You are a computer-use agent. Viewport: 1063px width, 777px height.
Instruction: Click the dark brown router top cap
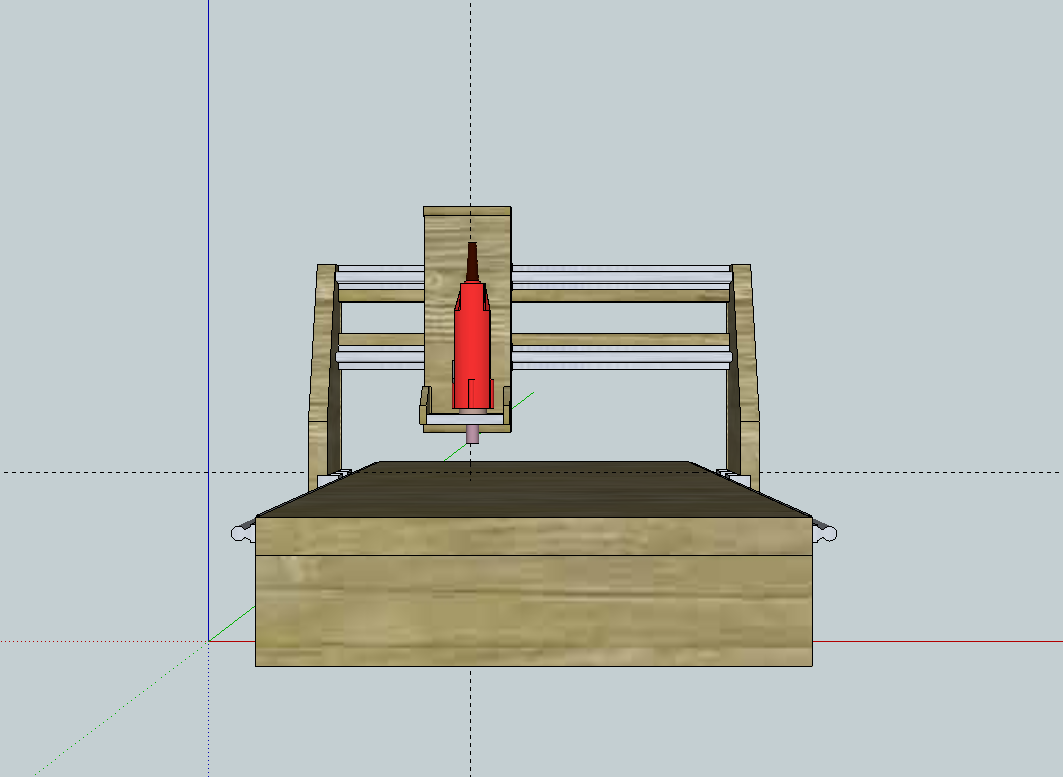click(472, 261)
